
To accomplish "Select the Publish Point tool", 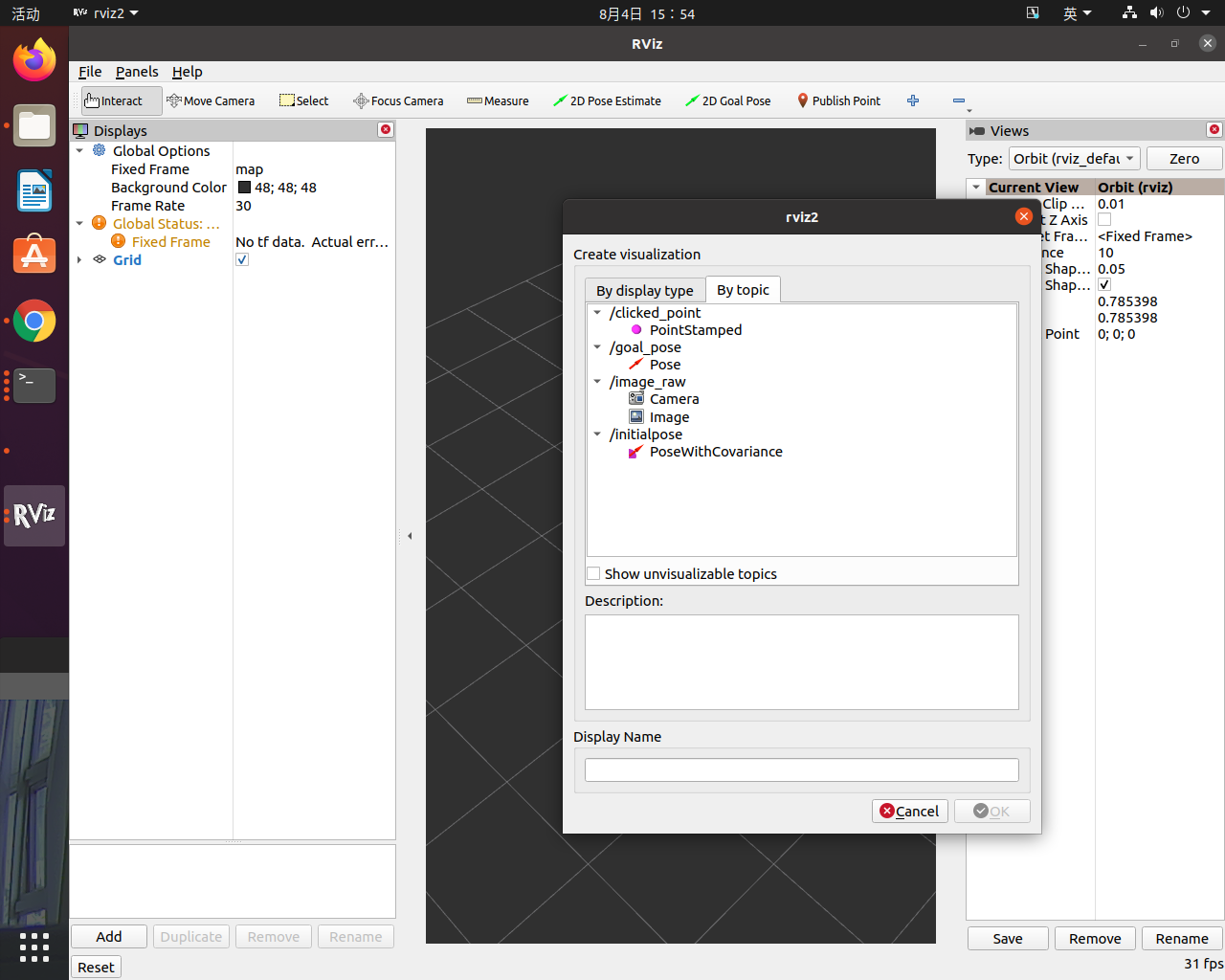I will point(838,100).
